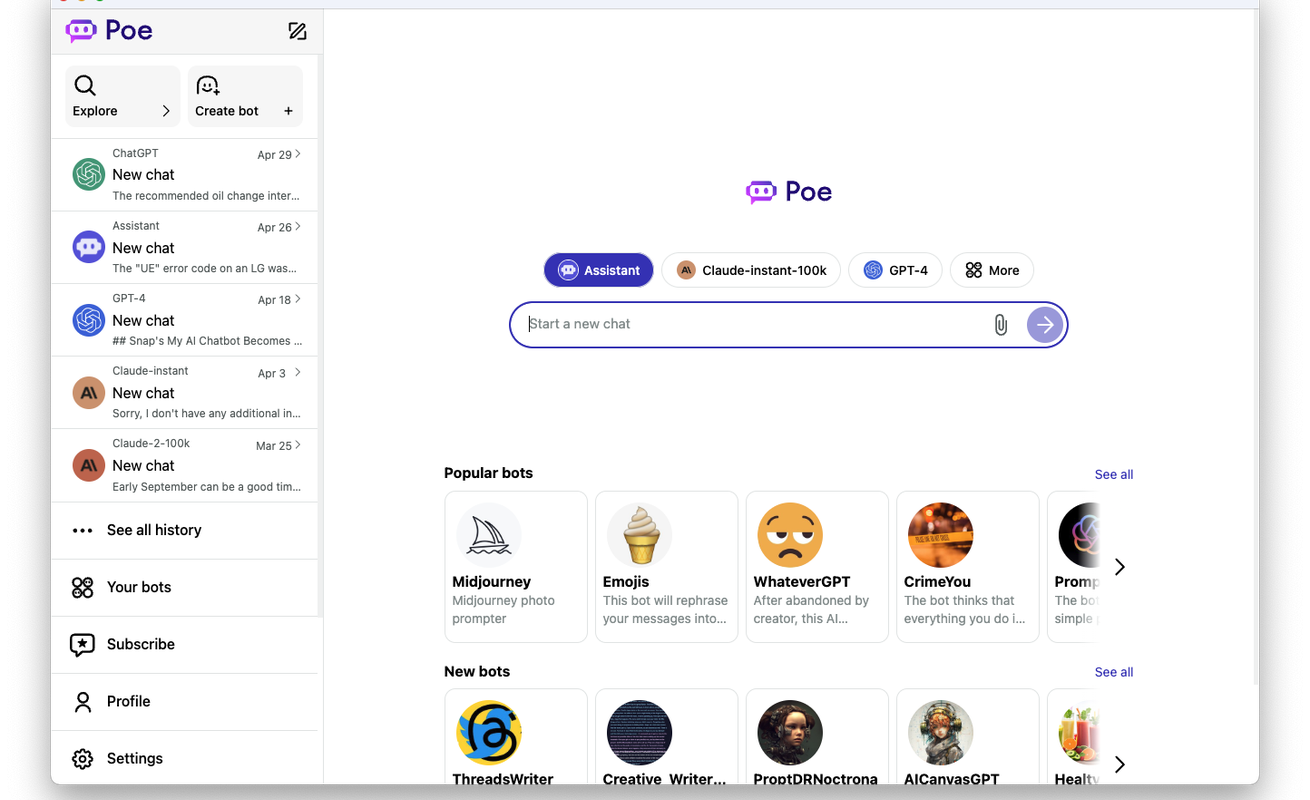Click the plus sign on Create bot

pos(288,111)
